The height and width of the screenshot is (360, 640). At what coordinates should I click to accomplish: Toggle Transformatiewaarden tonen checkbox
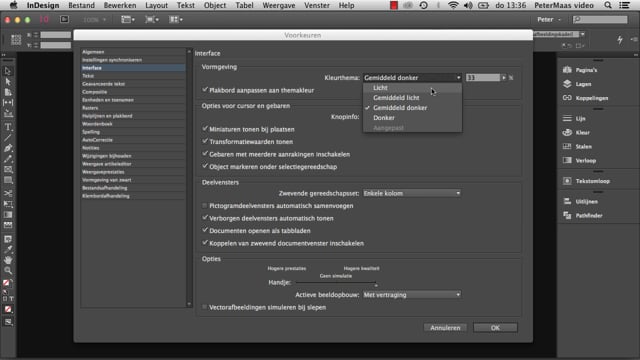click(205, 141)
